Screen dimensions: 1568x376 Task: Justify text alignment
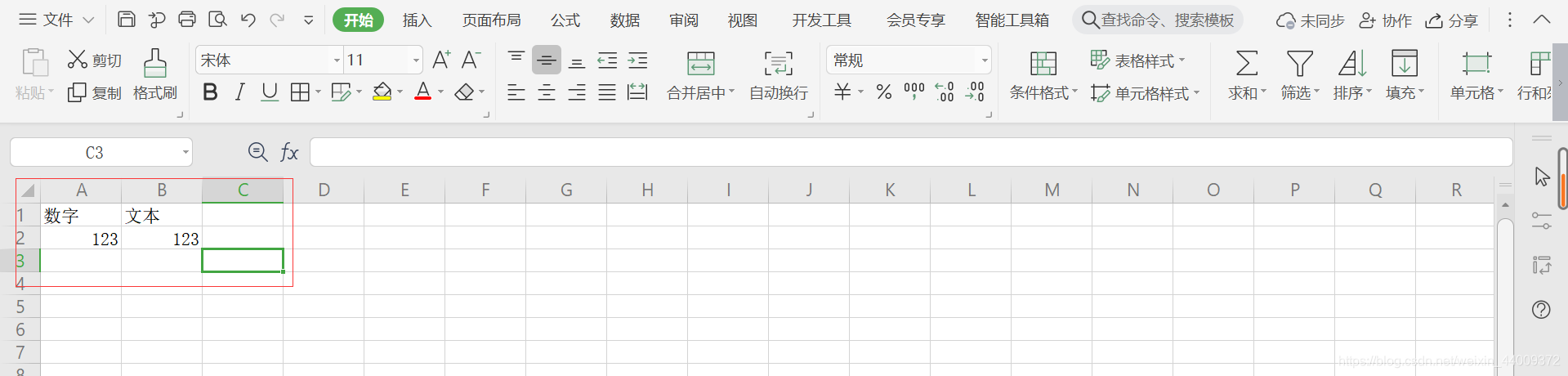607,92
